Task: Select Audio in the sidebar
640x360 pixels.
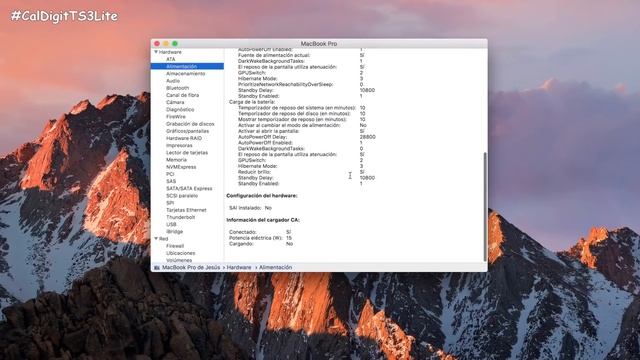Action: point(173,81)
